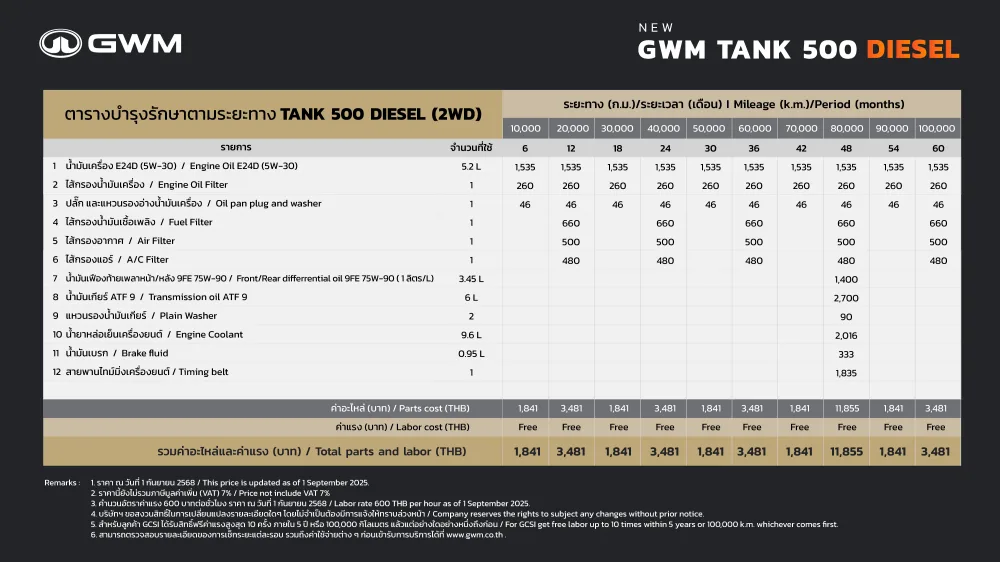Click the Engine Coolant 2,016 price cell
The height and width of the screenshot is (562, 1000).
coord(846,336)
